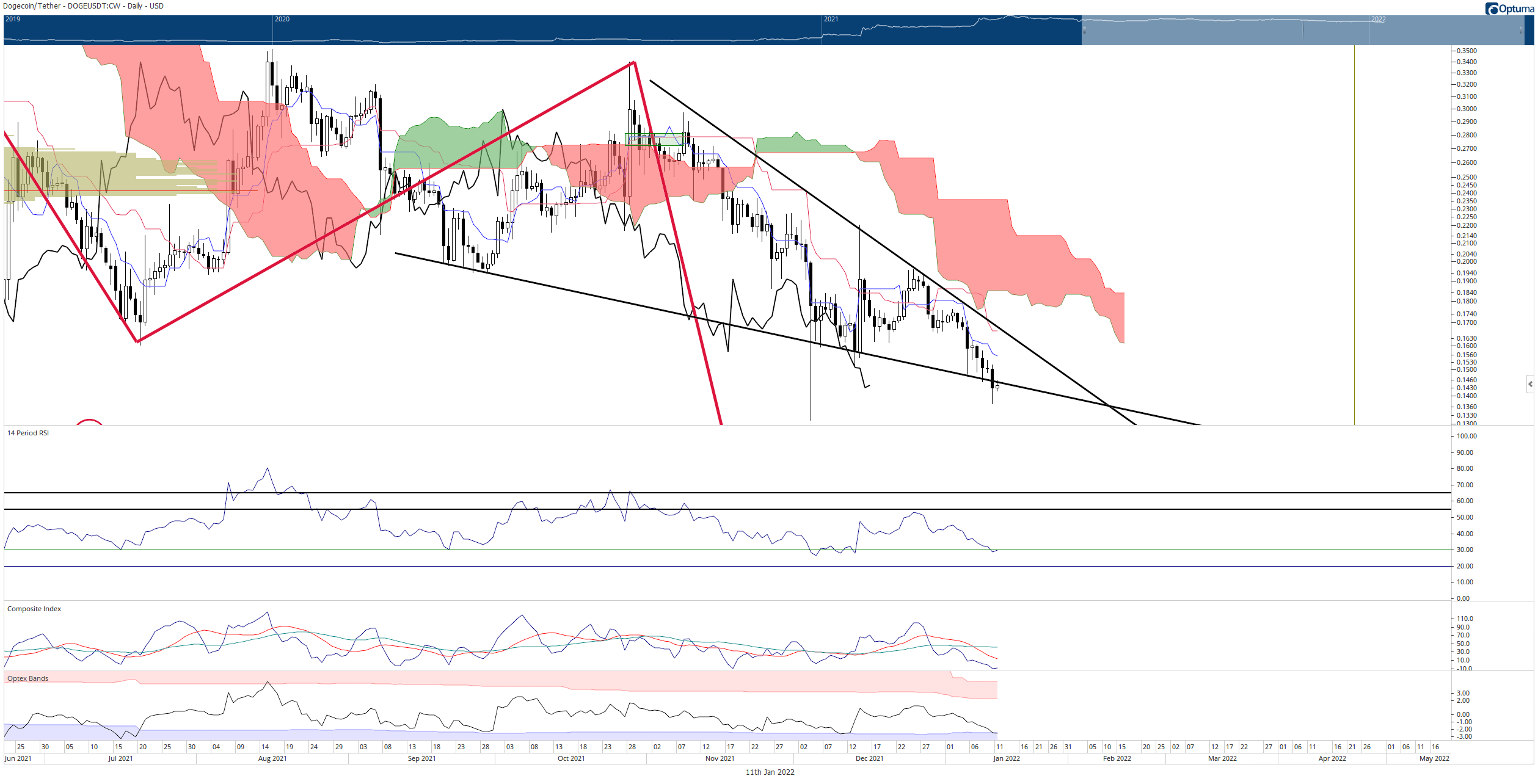
Task: Click the Feb 2022 month label
Action: 1117,758
